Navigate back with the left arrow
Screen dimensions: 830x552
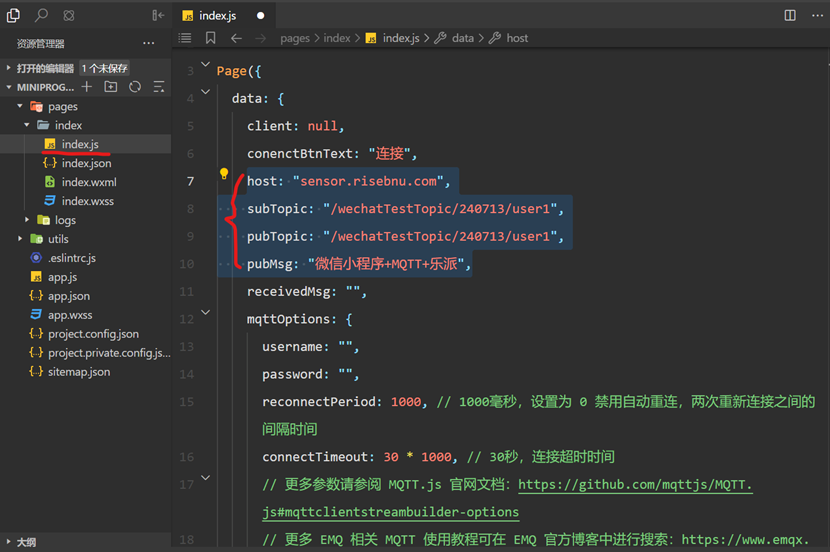[x=236, y=38]
